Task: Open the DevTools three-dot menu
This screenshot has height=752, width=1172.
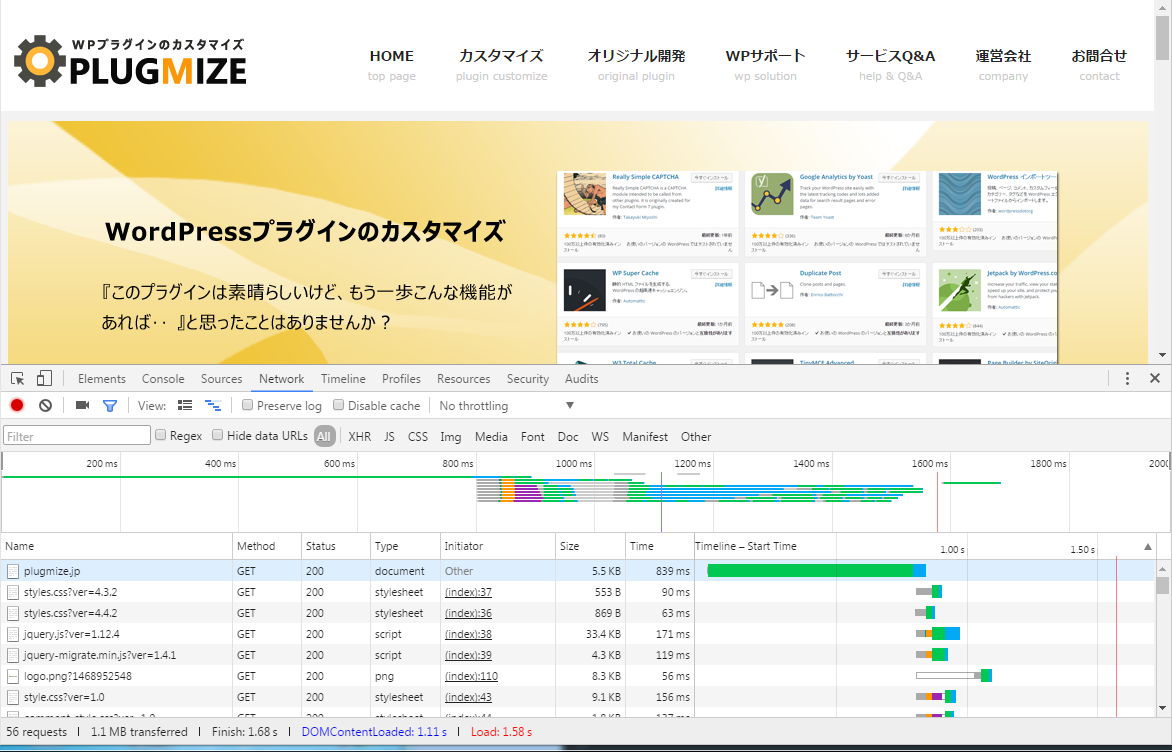Action: 1127,378
